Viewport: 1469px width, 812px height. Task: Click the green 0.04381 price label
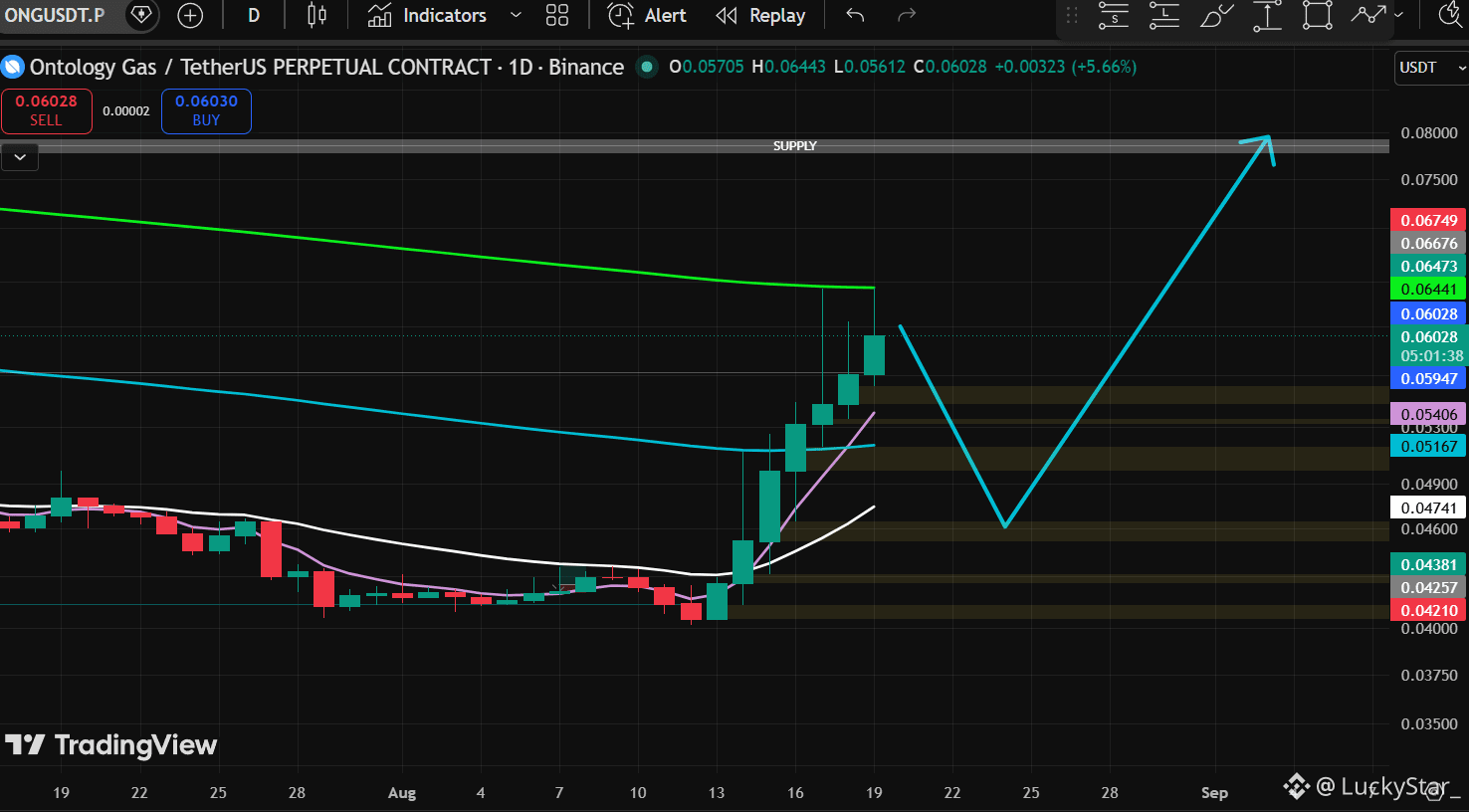(x=1428, y=565)
